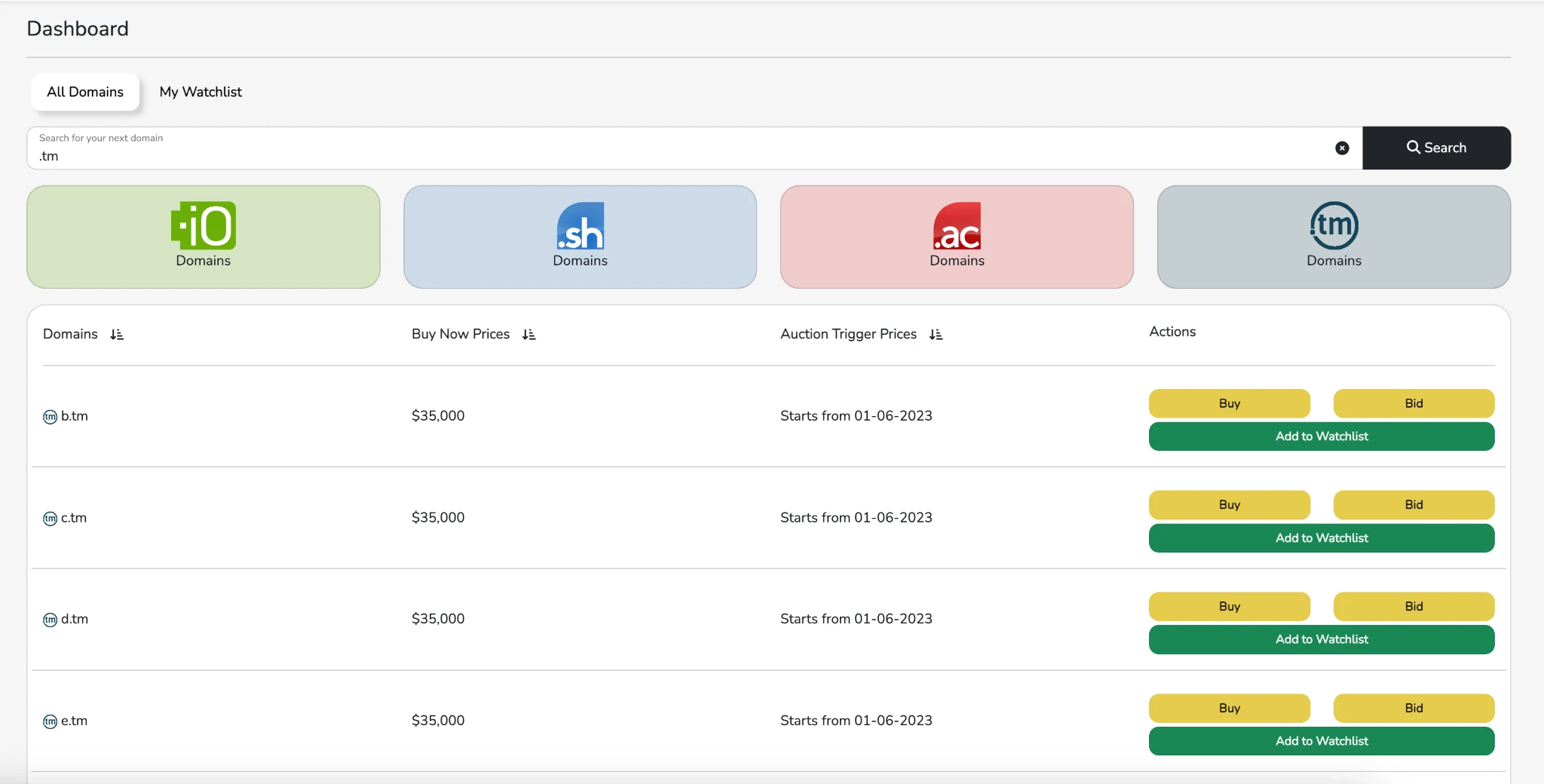Viewport: 1544px width, 784px height.
Task: Bid on the e.tm domain
Action: tap(1414, 708)
